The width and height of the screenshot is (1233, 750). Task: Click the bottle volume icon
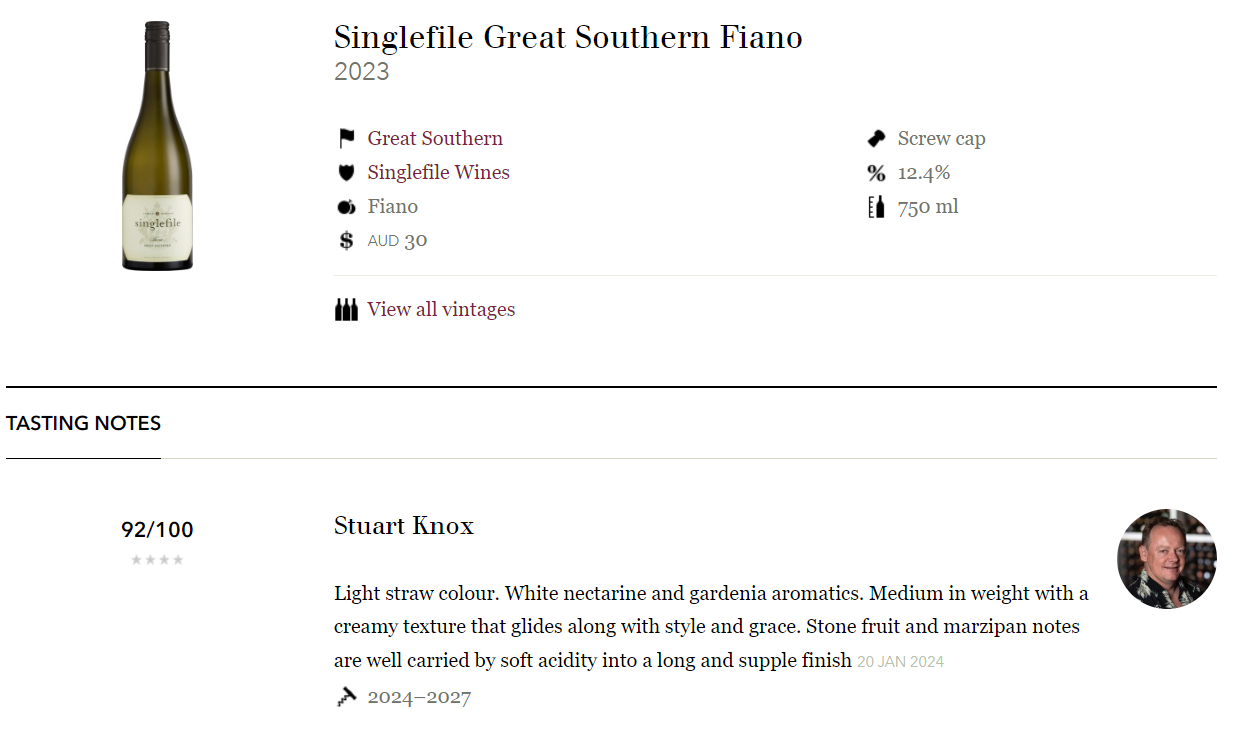876,207
